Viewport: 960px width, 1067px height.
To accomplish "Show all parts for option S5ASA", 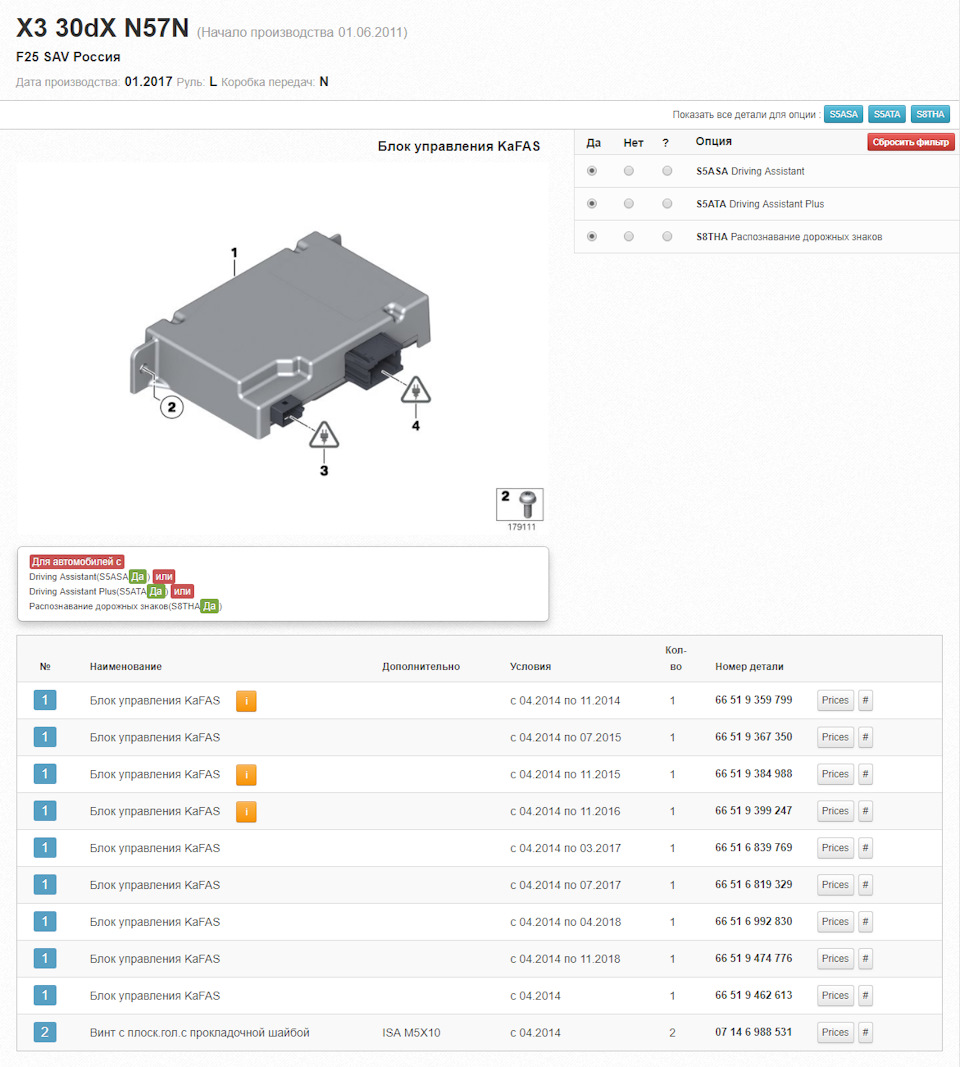I will [x=844, y=114].
